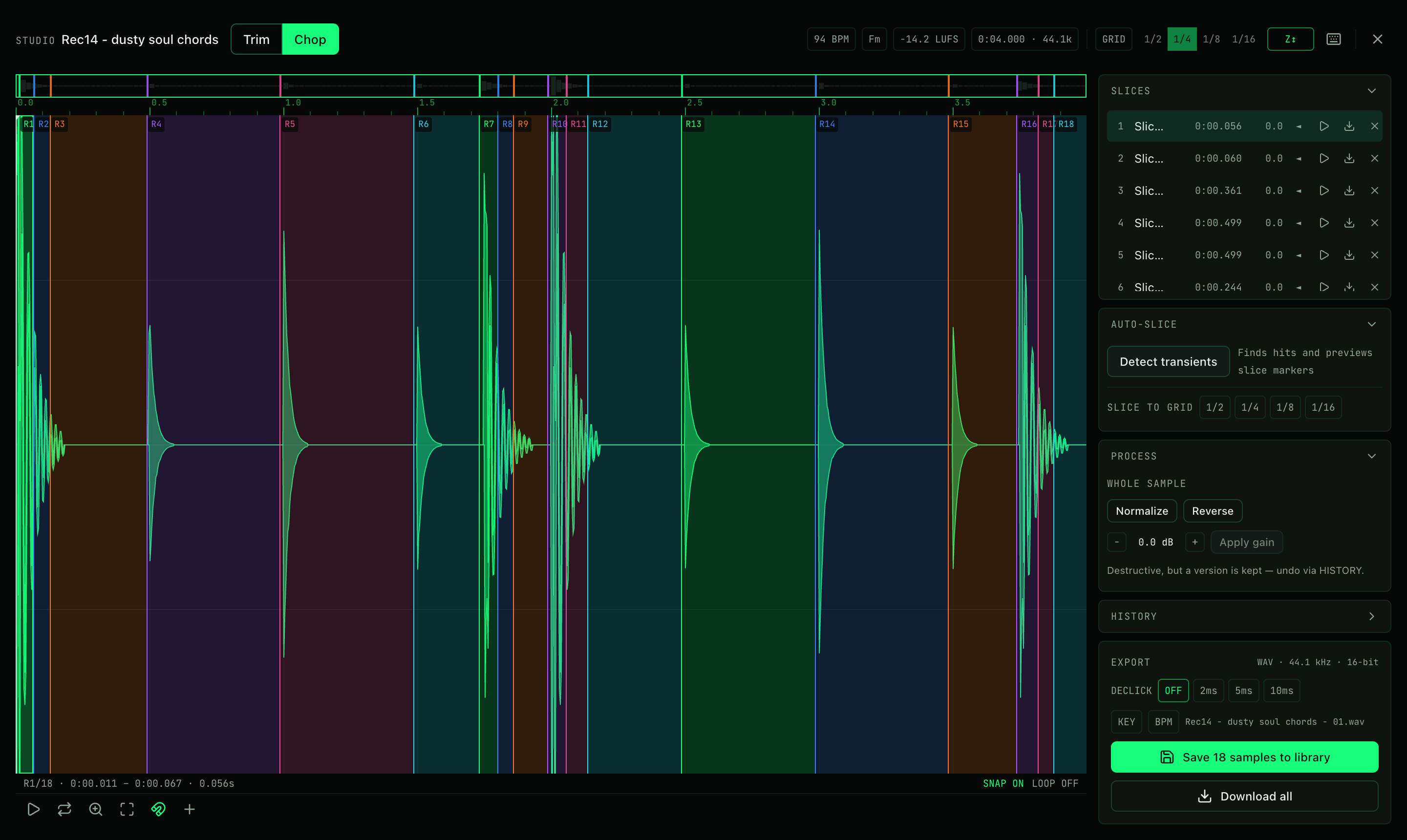Click Apply gain
The image size is (1407, 840).
coord(1246,542)
